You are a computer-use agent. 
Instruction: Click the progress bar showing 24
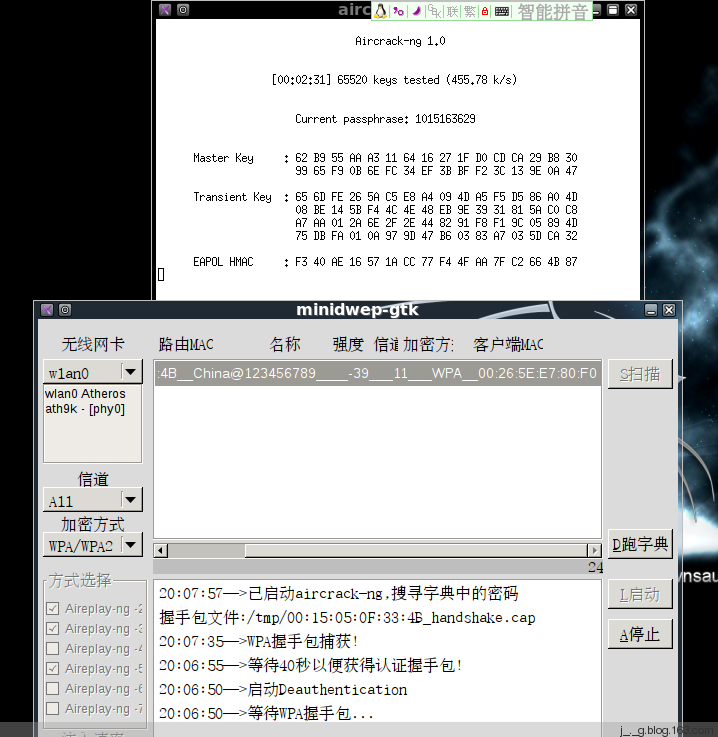coord(378,567)
